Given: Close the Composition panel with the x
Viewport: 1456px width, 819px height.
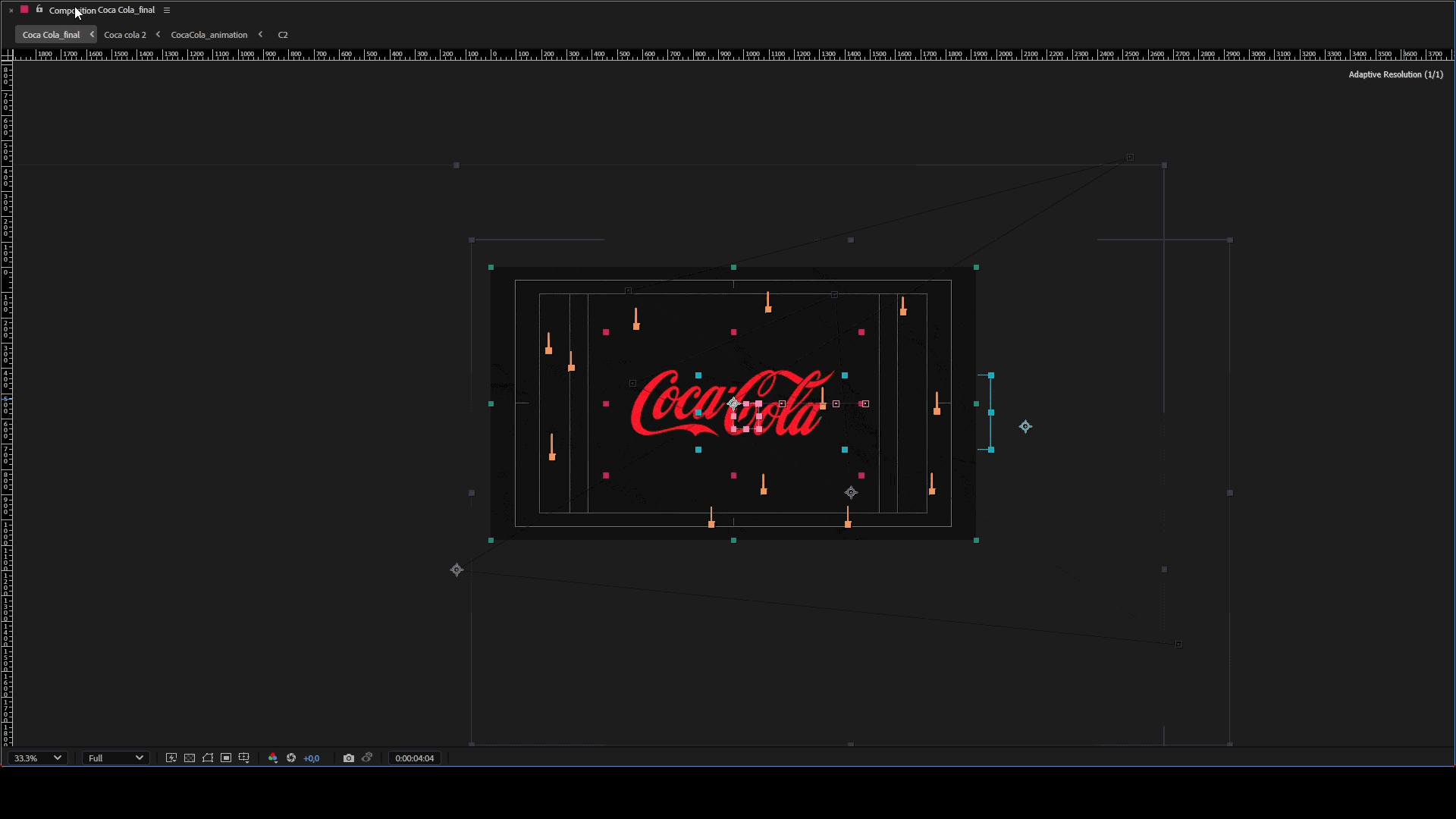Looking at the screenshot, I should (x=11, y=10).
